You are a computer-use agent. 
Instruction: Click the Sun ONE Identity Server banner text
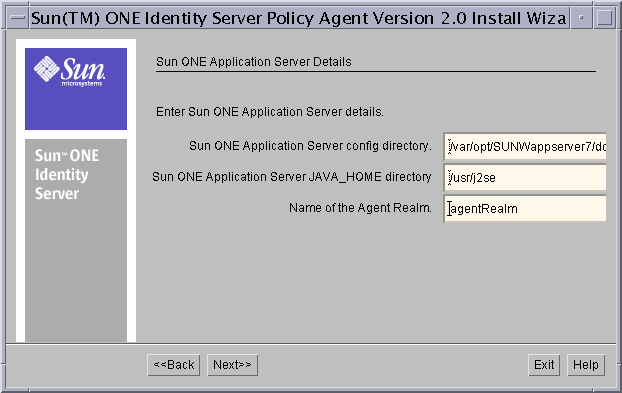pyautogui.click(x=67, y=174)
